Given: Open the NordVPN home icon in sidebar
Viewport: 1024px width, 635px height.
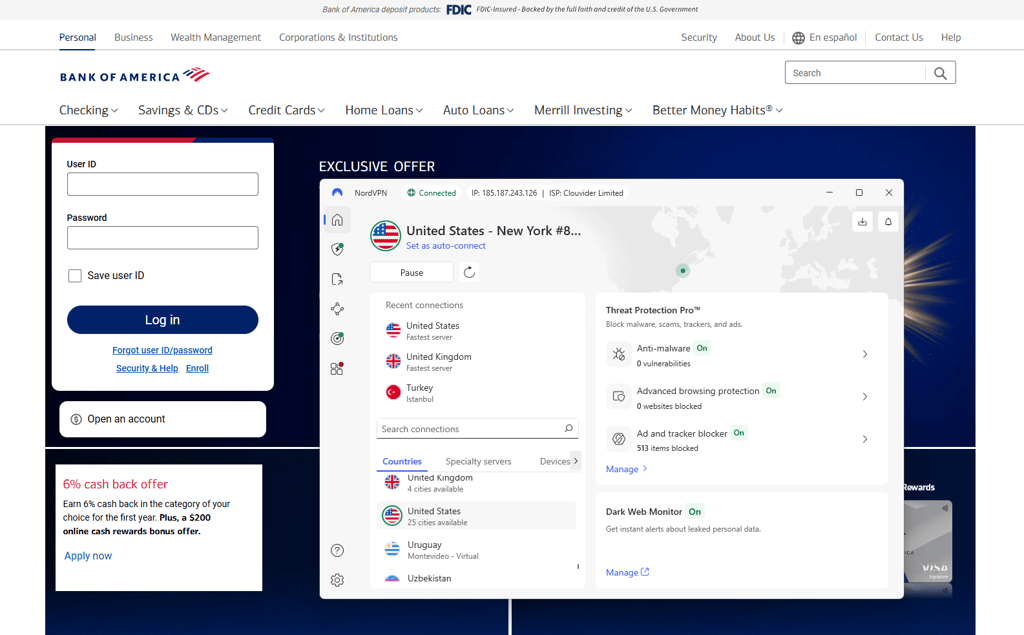Looking at the screenshot, I should [x=337, y=220].
